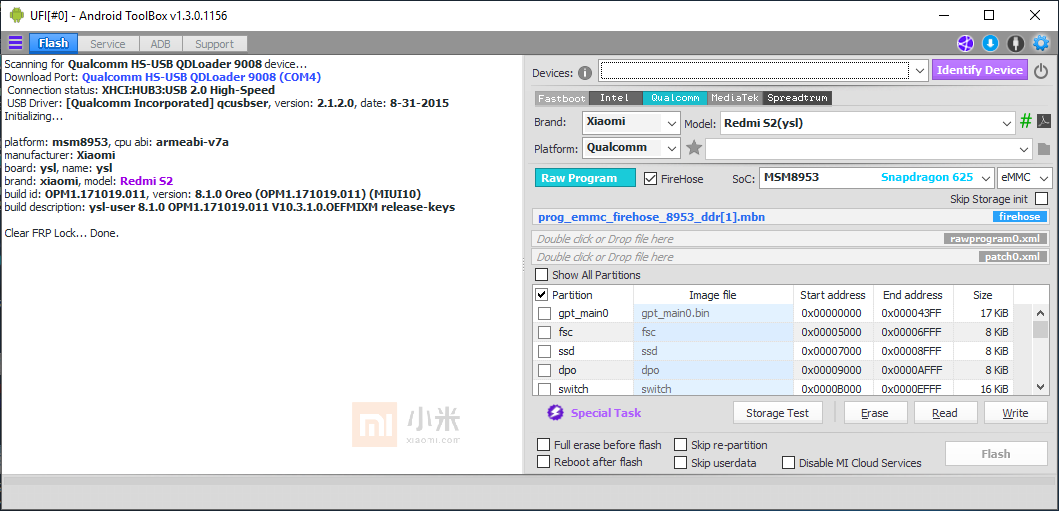The image size is (1059, 511).
Task: Check the ssd partition checkbox
Action: coord(544,351)
